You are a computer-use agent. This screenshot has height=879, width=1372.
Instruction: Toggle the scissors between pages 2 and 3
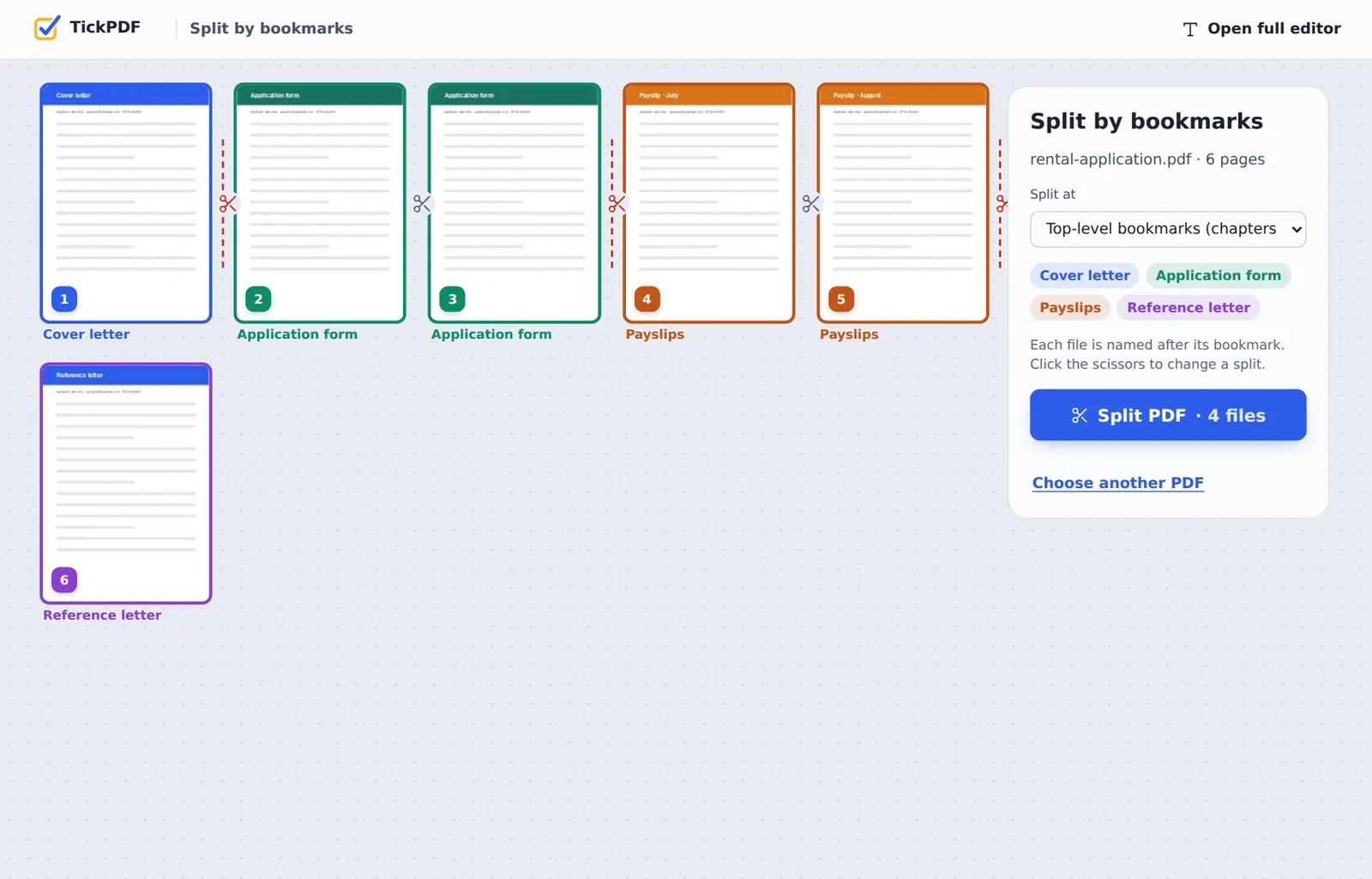[422, 204]
